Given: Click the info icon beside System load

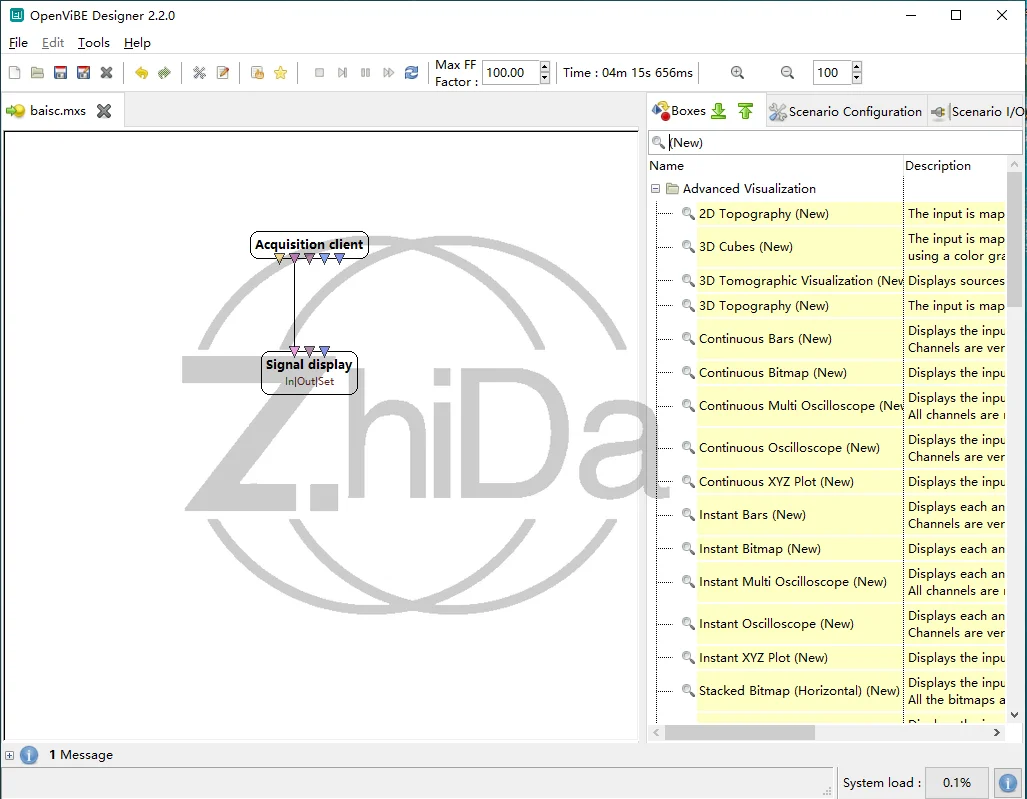Looking at the screenshot, I should pos(1007,783).
